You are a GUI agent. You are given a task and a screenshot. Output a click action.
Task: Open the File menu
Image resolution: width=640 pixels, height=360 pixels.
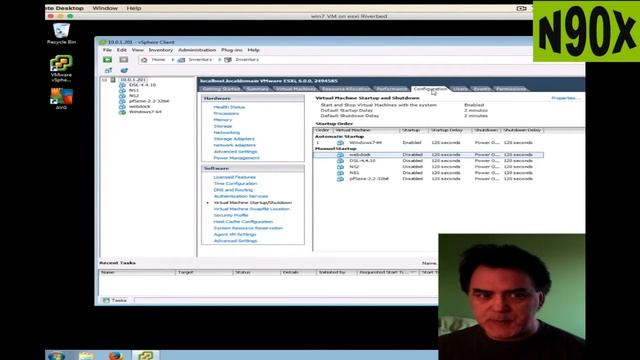[107, 50]
